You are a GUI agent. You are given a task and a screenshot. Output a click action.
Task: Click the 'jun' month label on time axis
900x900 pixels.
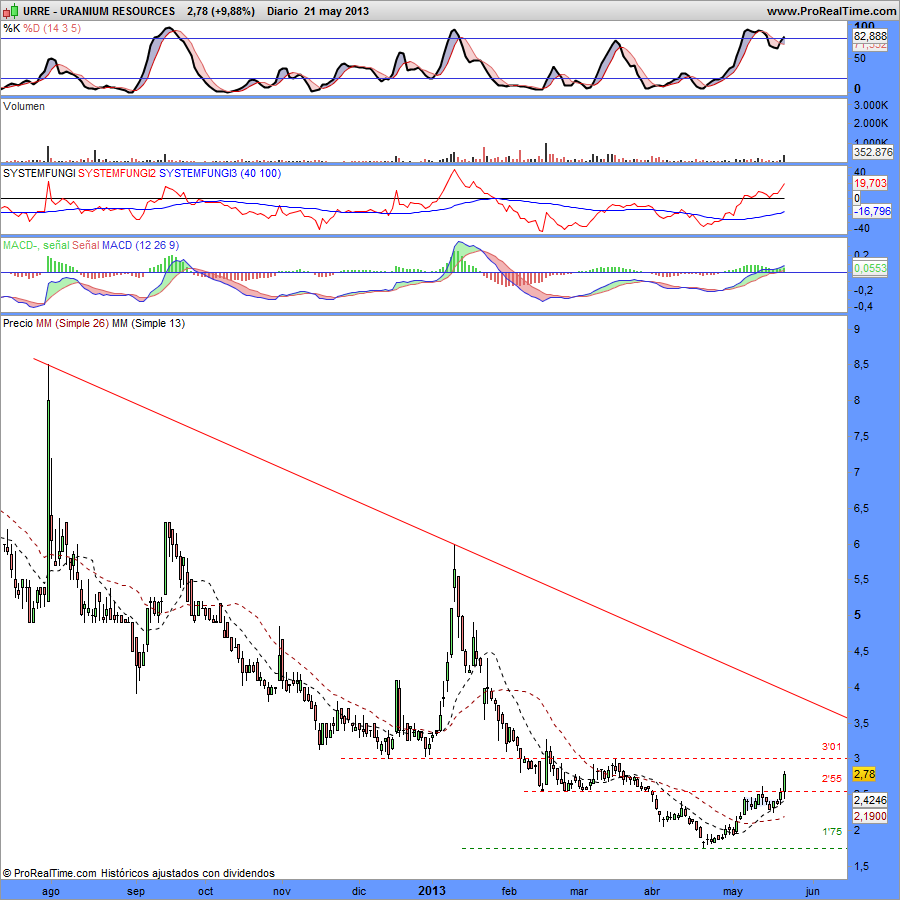point(813,891)
